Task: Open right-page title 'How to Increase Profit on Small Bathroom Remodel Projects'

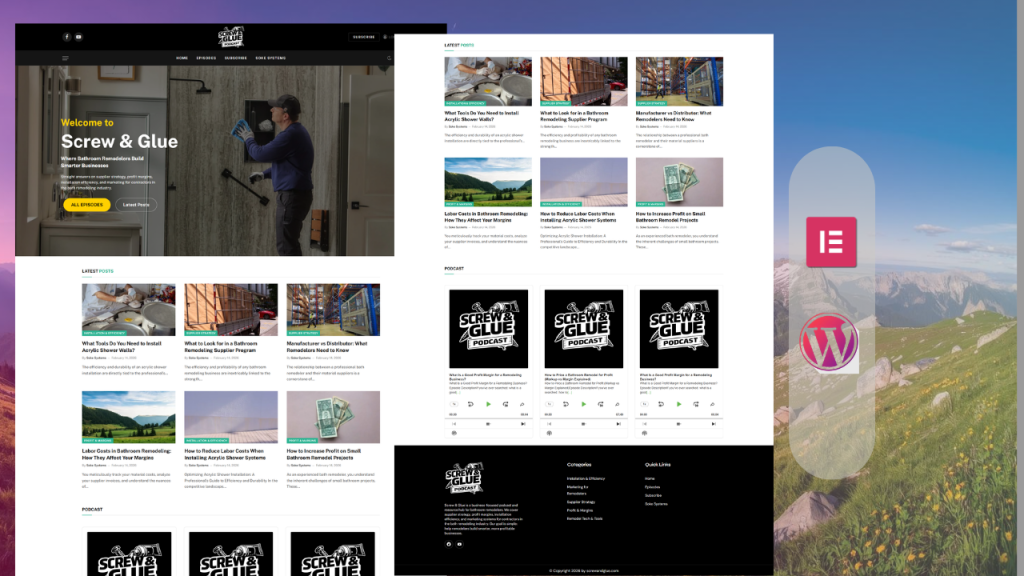Action: (671, 217)
